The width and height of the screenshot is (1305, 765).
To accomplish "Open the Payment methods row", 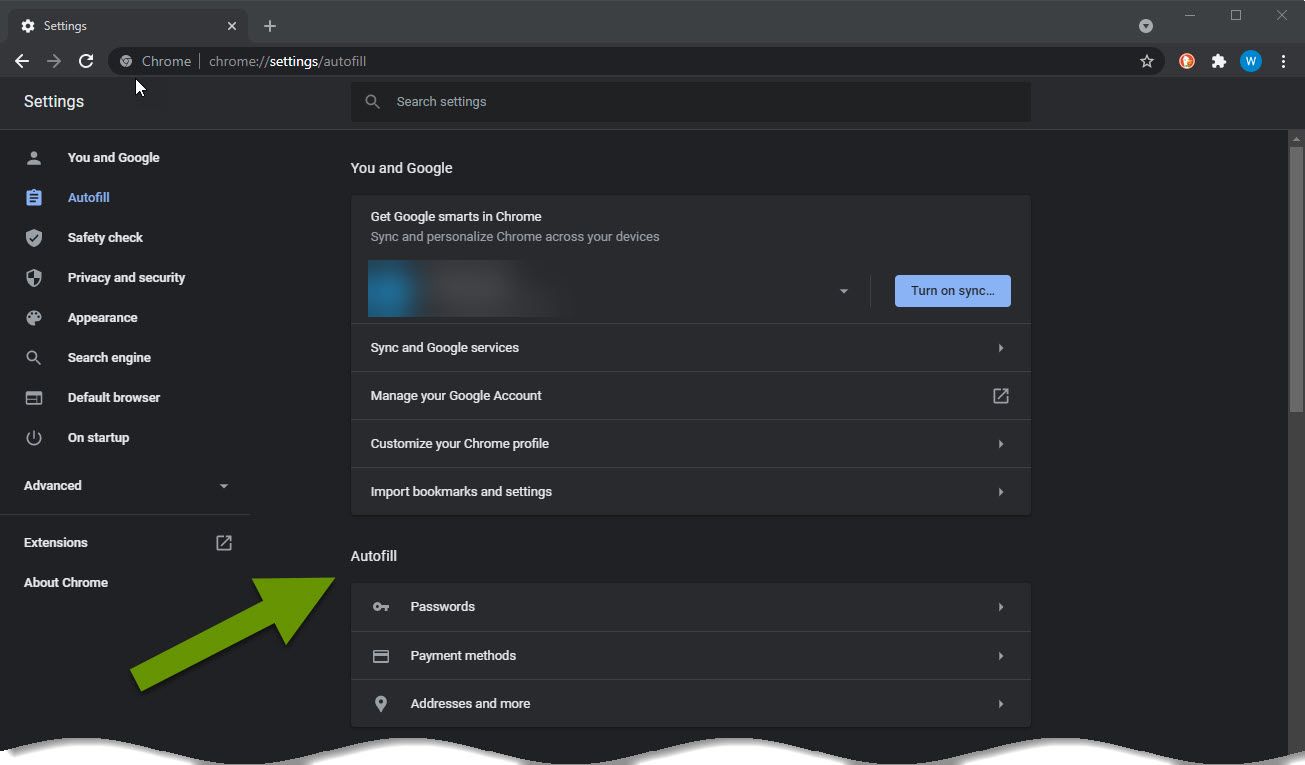I will pos(691,656).
